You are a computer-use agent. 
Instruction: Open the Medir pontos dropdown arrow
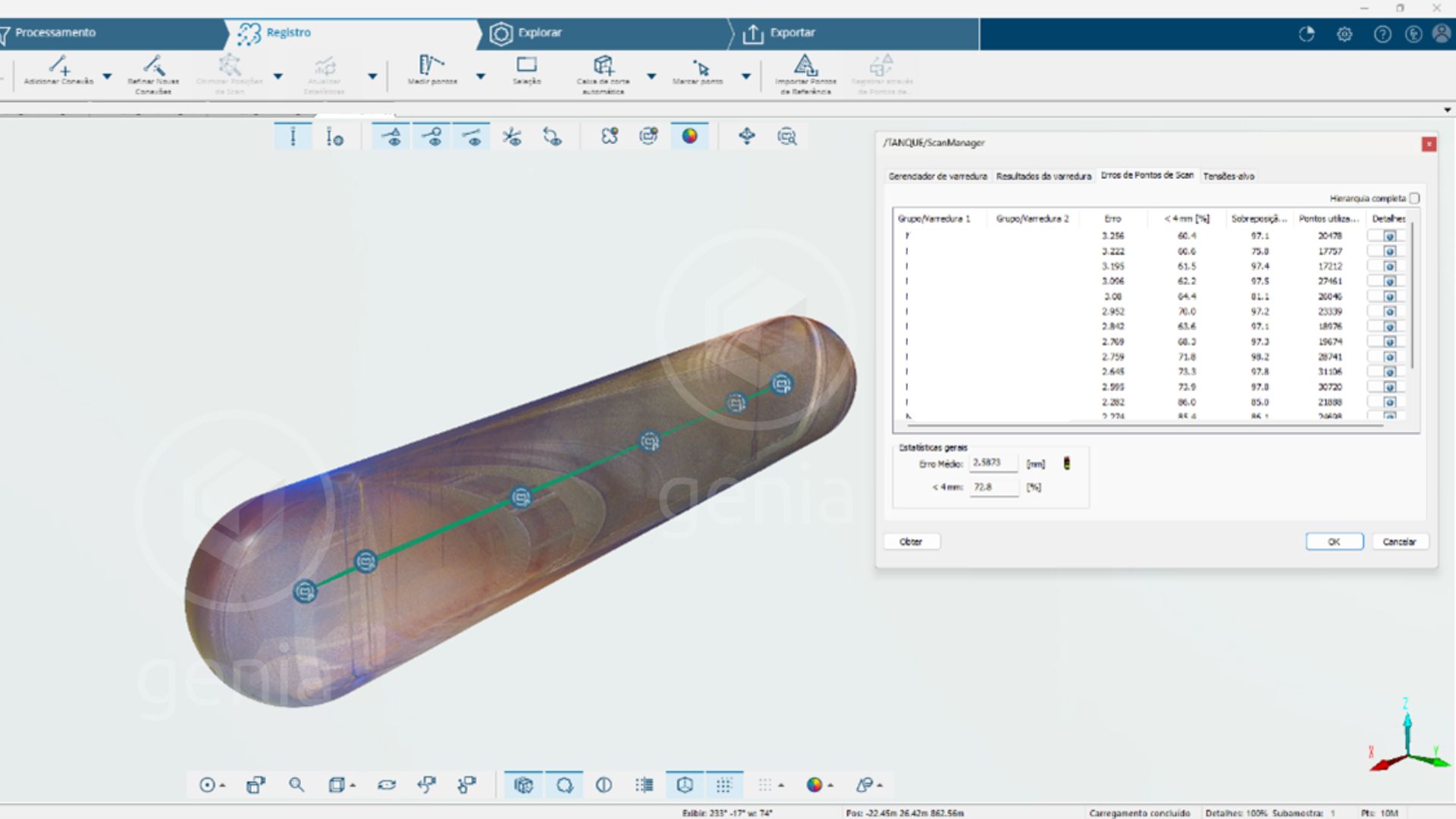coord(481,76)
